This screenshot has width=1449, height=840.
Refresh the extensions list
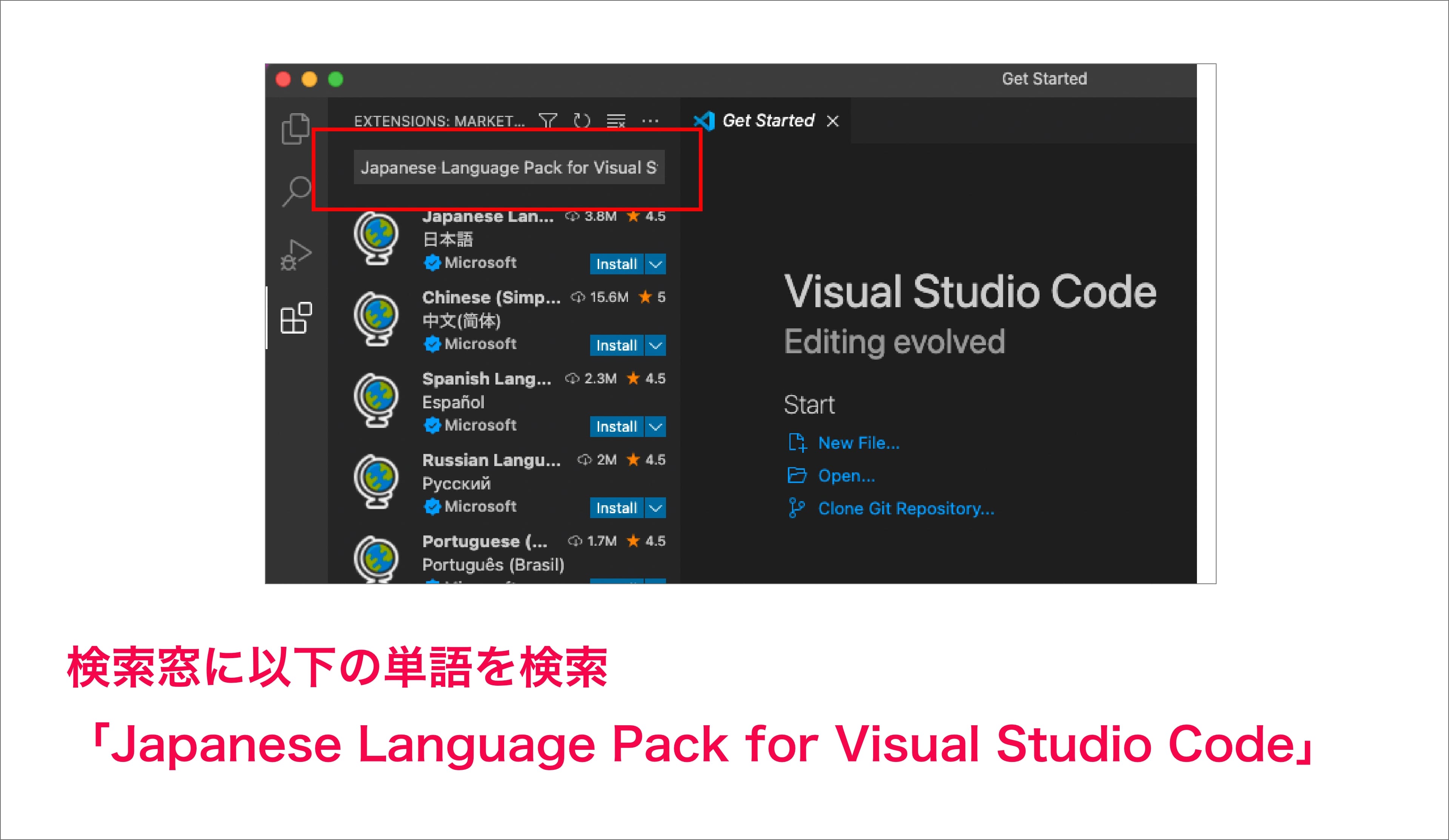tap(582, 121)
